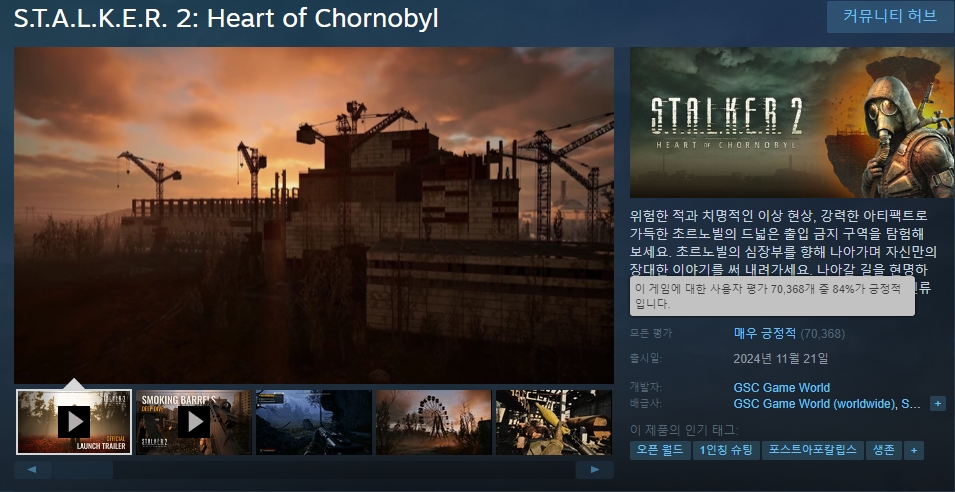The height and width of the screenshot is (492, 955).
Task: Click the S.T.A.L.K.E.R. 2 header capsule image
Action: [x=792, y=122]
